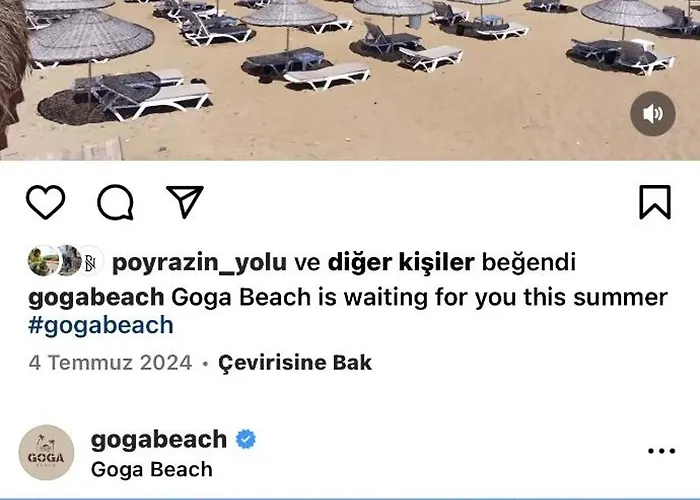Open gogabeach username in caption
The height and width of the screenshot is (500, 700).
(96, 297)
